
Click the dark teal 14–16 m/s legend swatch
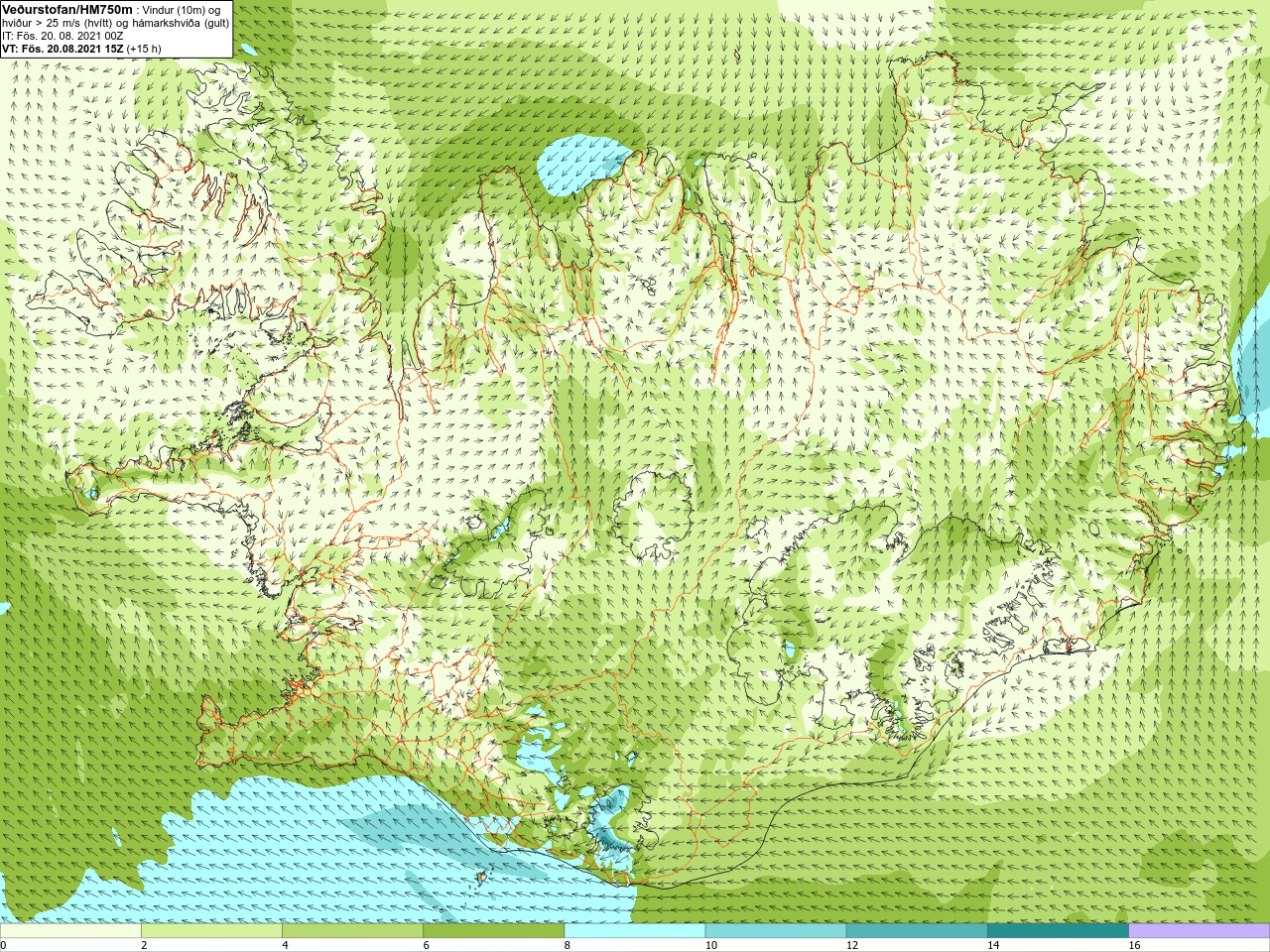(1058, 931)
